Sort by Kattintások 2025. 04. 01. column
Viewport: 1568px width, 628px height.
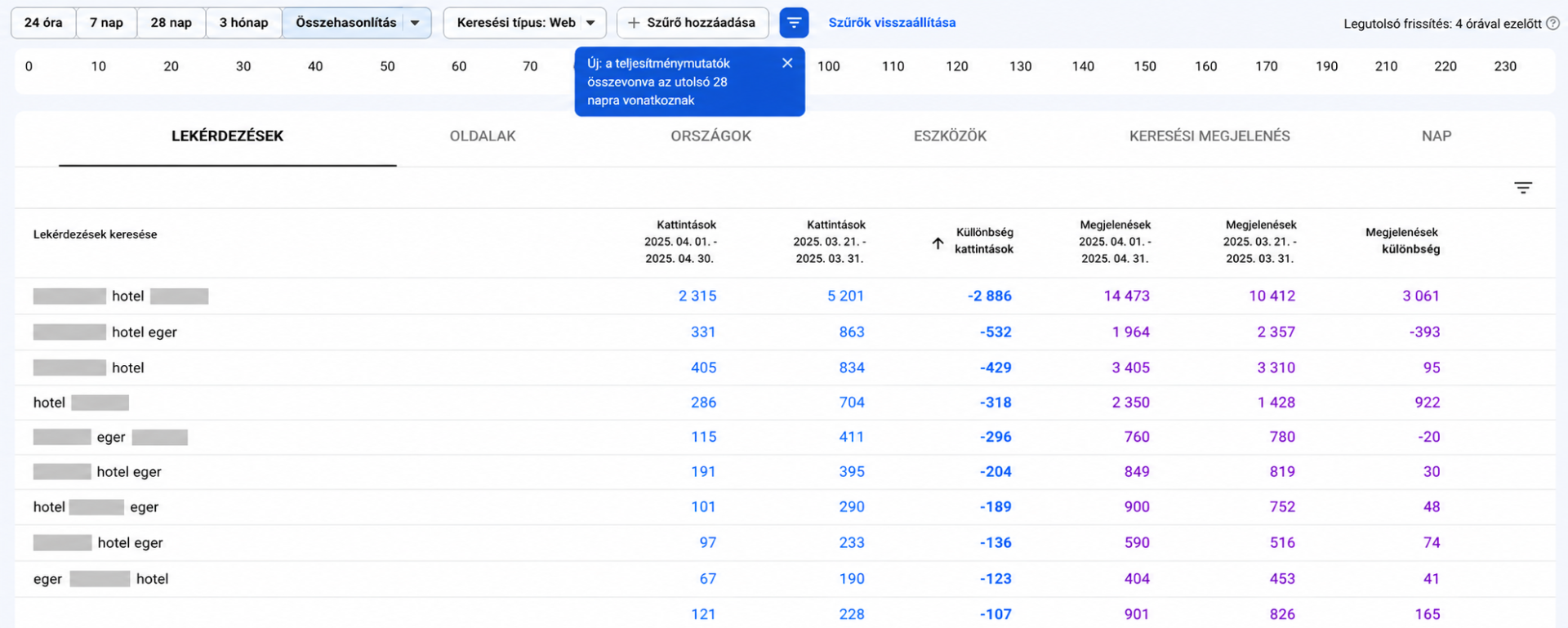(x=680, y=242)
